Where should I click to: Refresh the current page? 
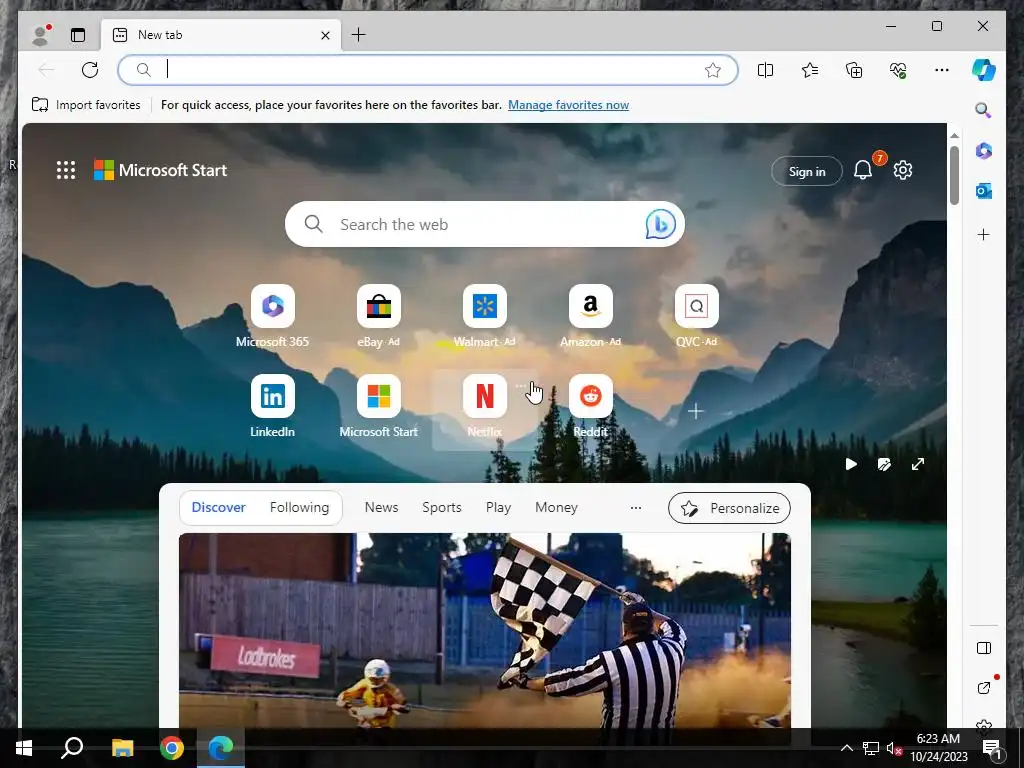90,69
